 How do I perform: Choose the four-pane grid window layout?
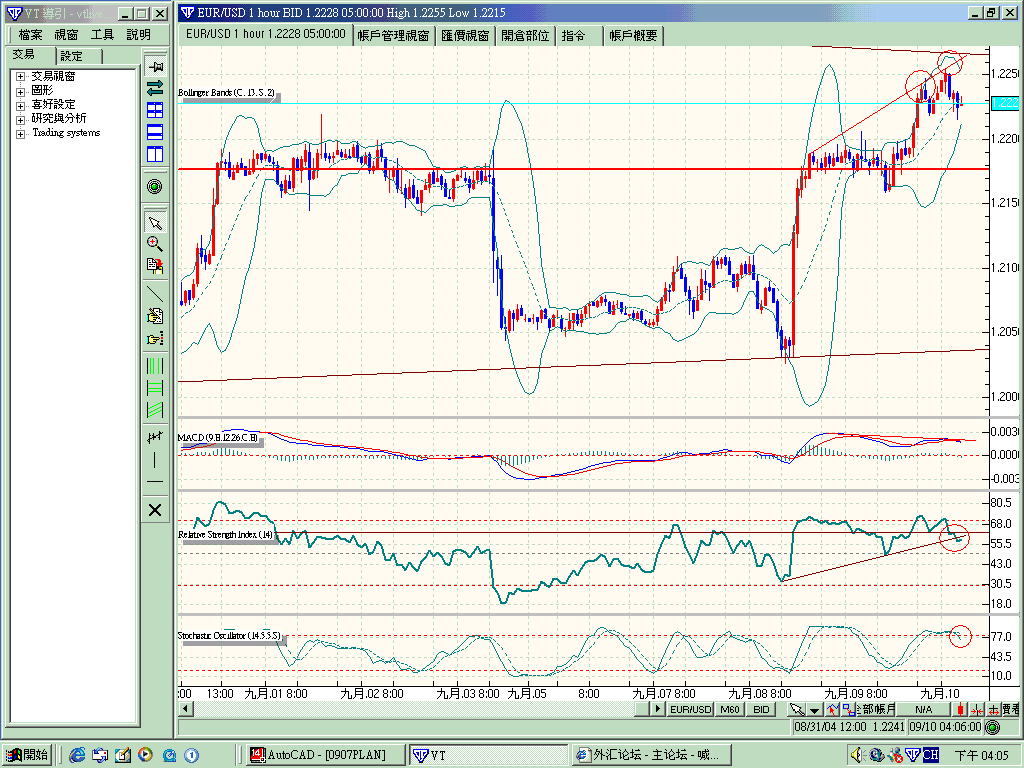point(154,110)
